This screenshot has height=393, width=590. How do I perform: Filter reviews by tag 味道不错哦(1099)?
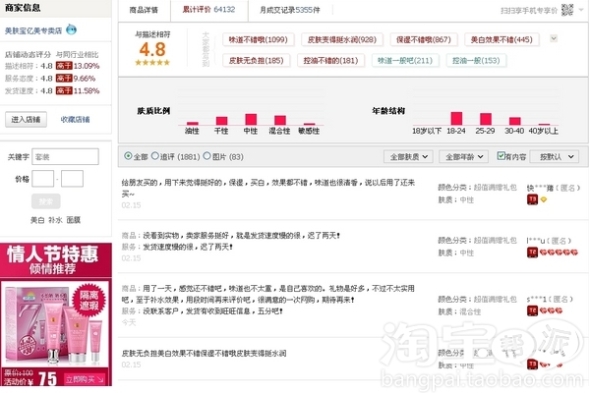point(258,40)
